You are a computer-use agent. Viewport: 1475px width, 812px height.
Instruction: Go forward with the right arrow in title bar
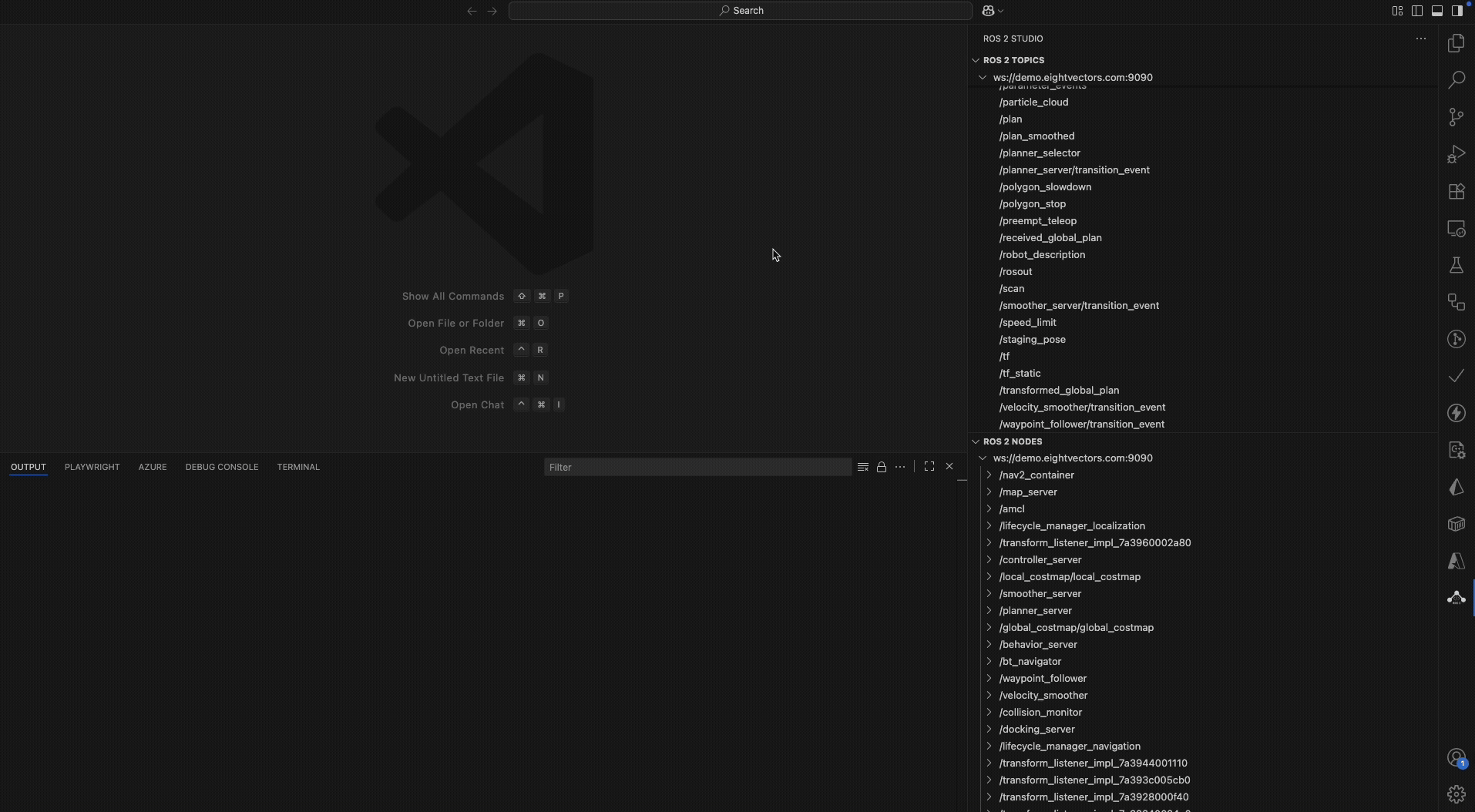pyautogui.click(x=492, y=11)
